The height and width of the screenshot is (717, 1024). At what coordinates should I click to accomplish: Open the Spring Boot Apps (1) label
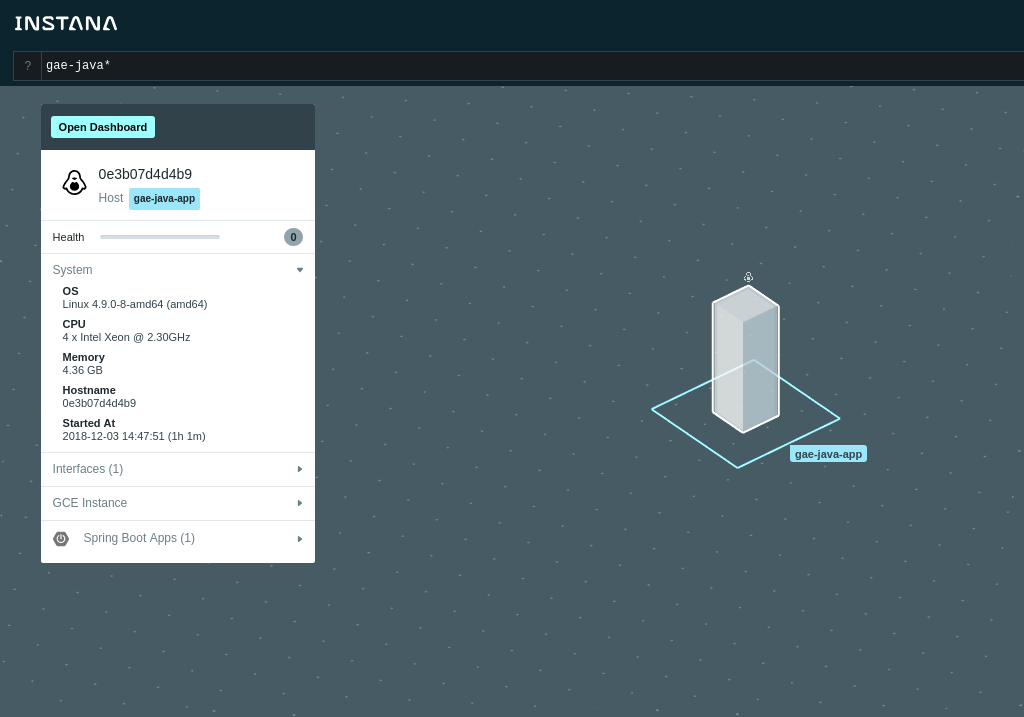tap(139, 538)
